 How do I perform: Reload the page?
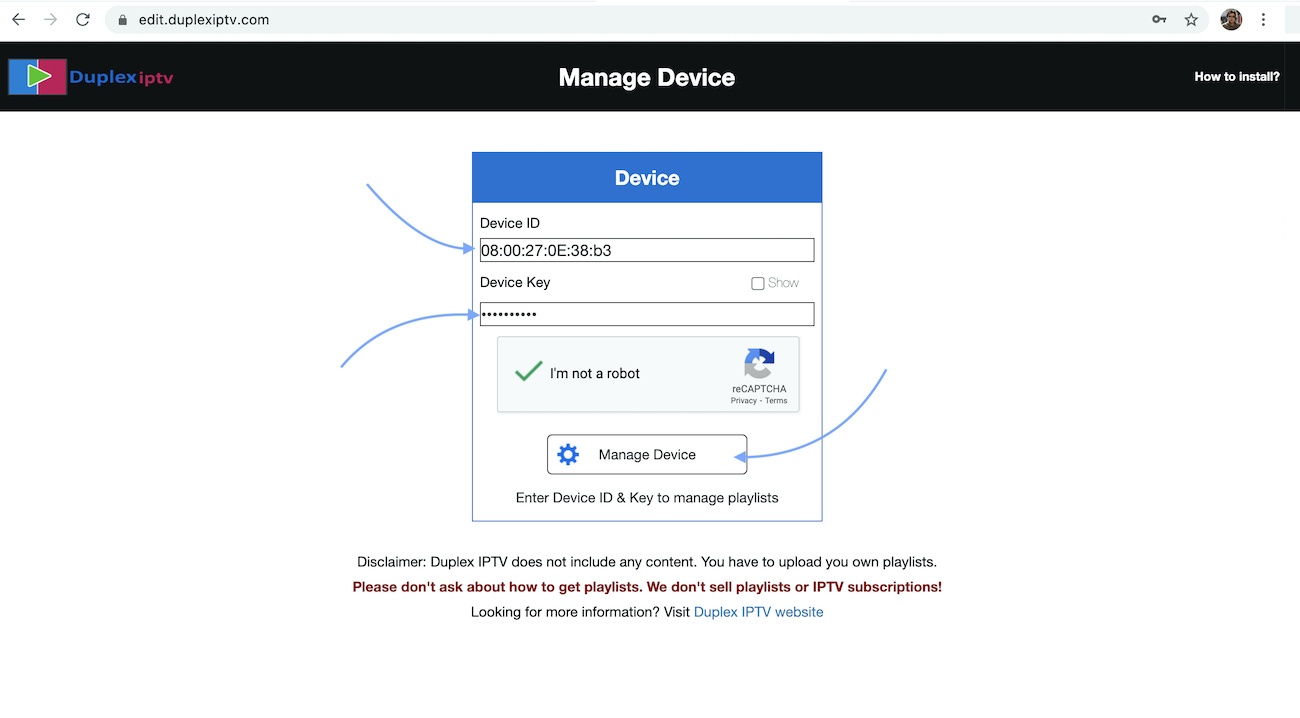click(x=84, y=19)
